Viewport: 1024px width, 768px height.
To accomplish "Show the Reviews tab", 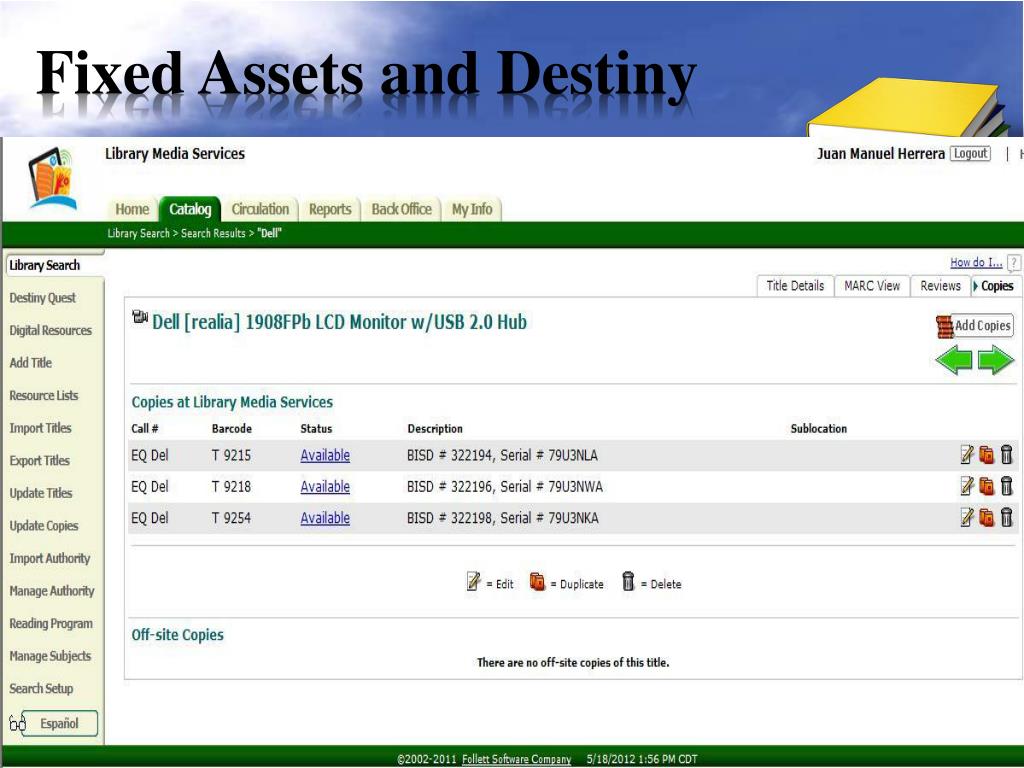I will click(940, 285).
